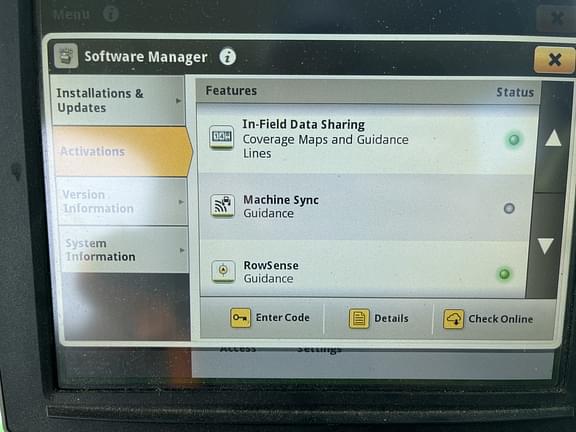Click Machine Sync gray status indicator
Image resolution: width=576 pixels, height=432 pixels.
pos(509,208)
